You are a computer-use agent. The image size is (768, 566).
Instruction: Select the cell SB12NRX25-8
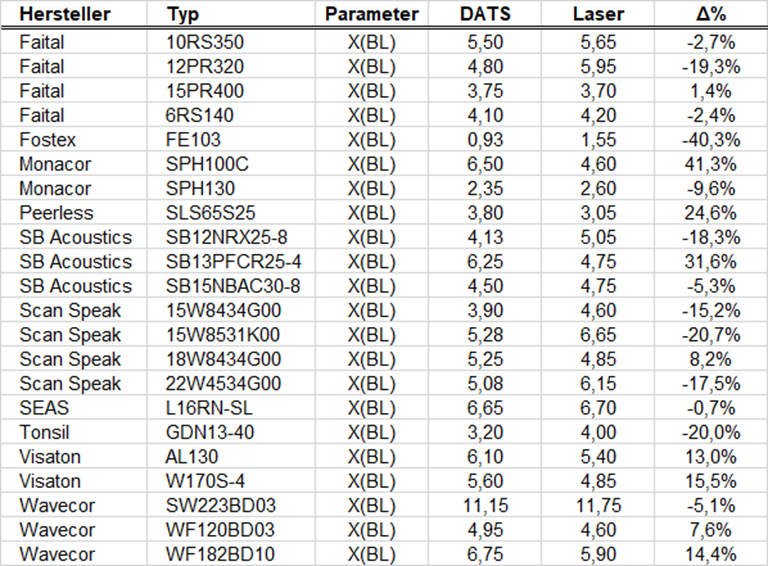pos(226,237)
